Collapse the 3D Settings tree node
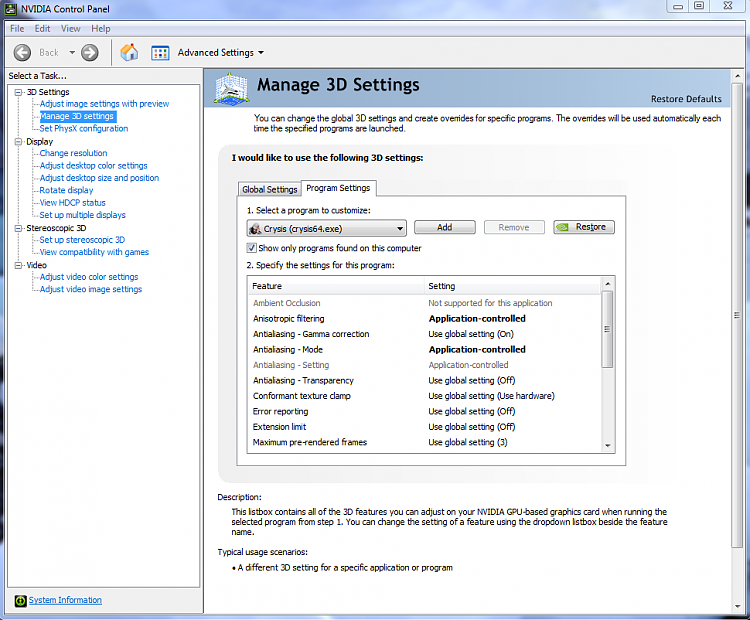The width and height of the screenshot is (750, 620). click(x=18, y=92)
